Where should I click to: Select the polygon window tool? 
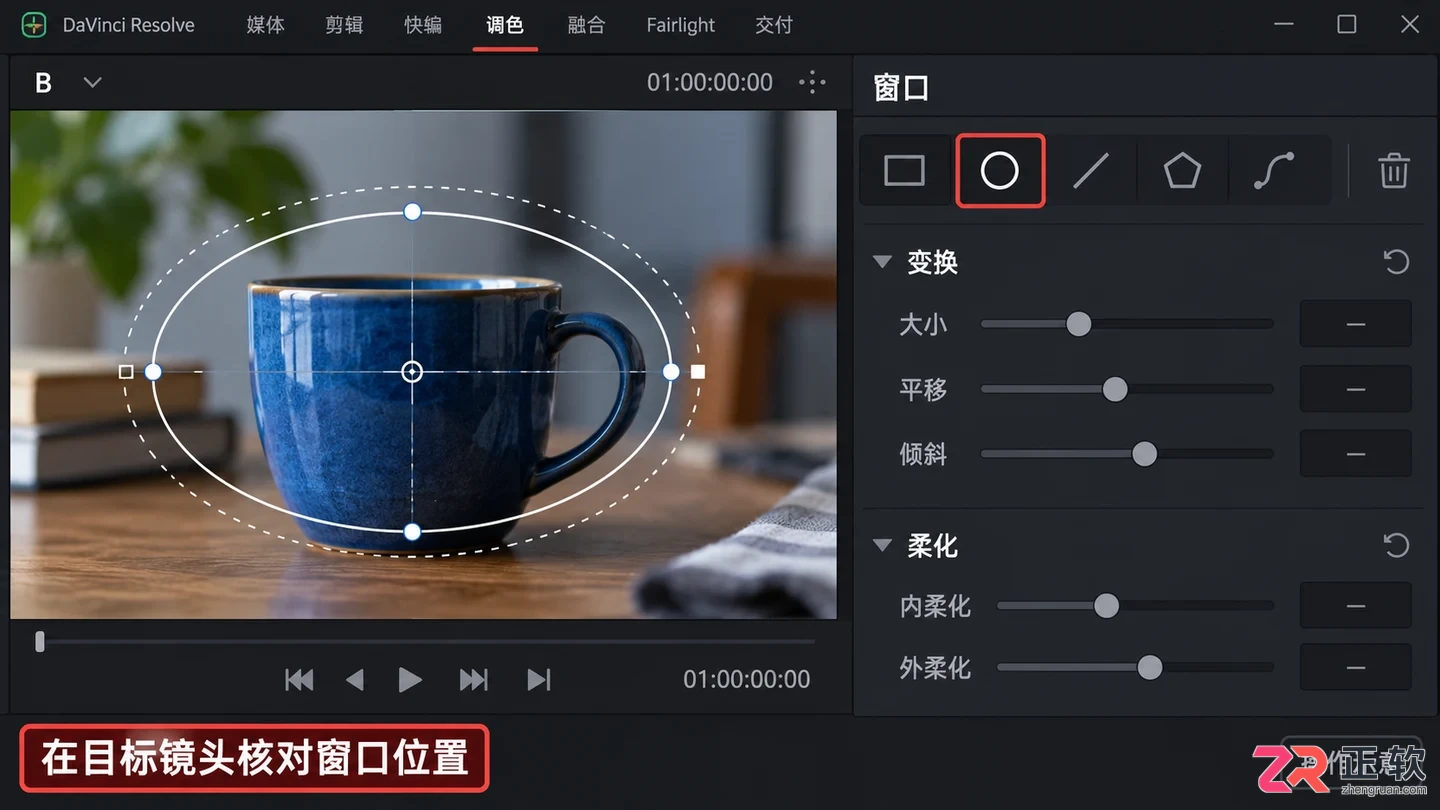pos(1182,171)
